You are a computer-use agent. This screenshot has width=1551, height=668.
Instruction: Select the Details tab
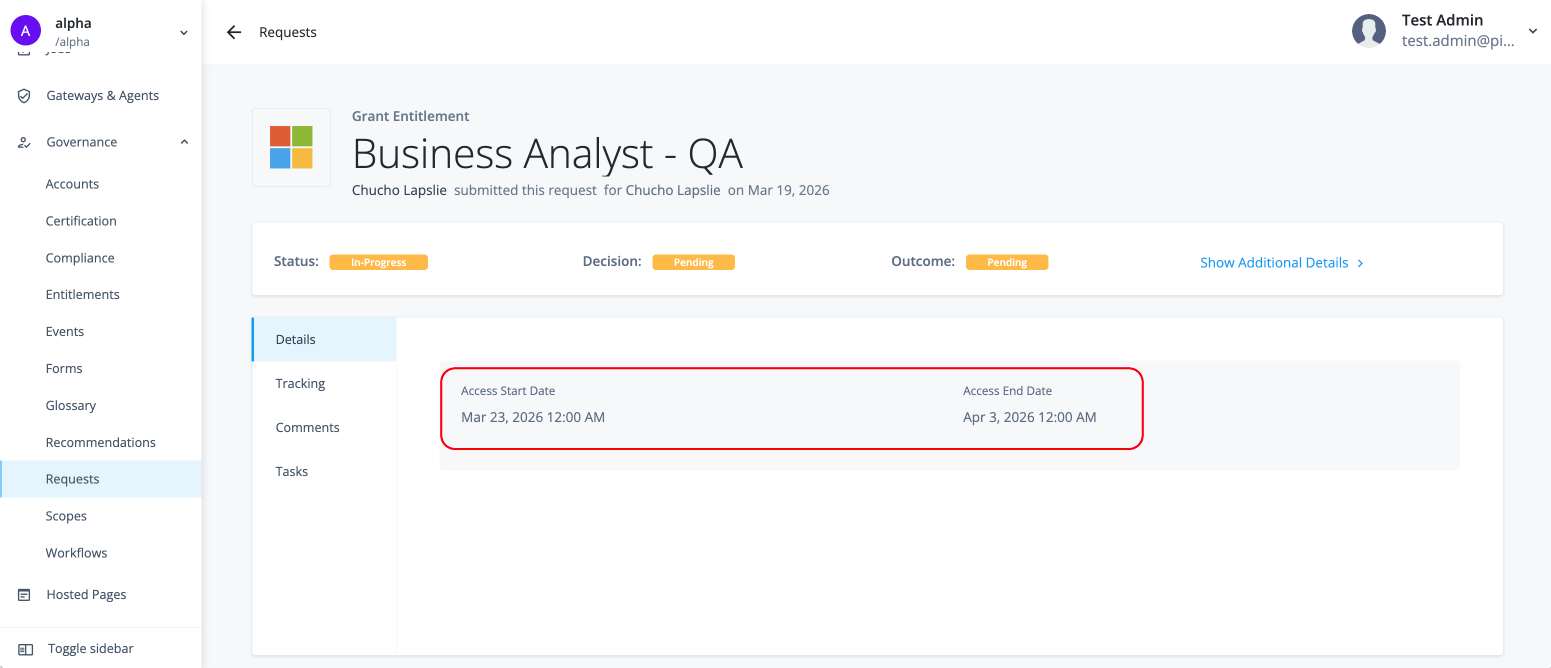click(x=324, y=340)
